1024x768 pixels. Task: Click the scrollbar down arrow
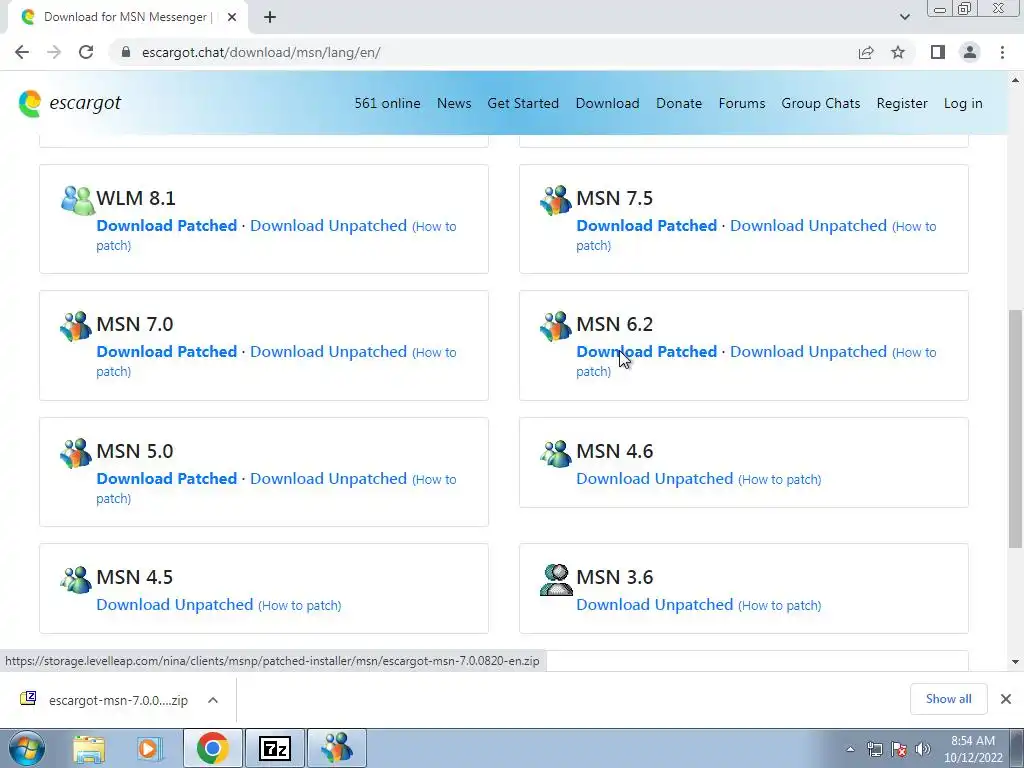[1015, 662]
